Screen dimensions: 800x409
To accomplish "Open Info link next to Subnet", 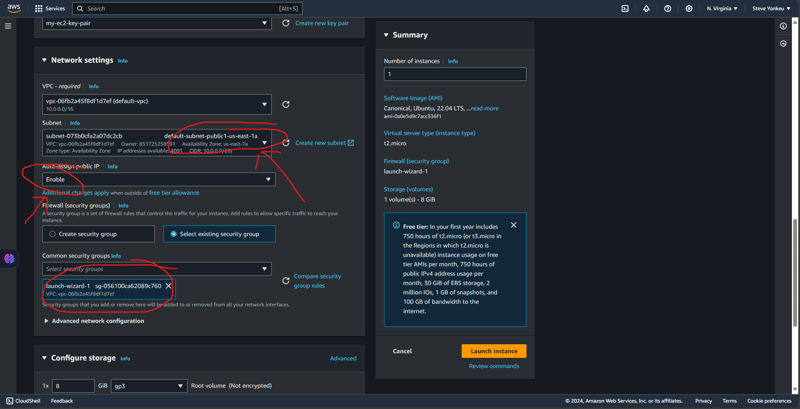I will coord(74,123).
